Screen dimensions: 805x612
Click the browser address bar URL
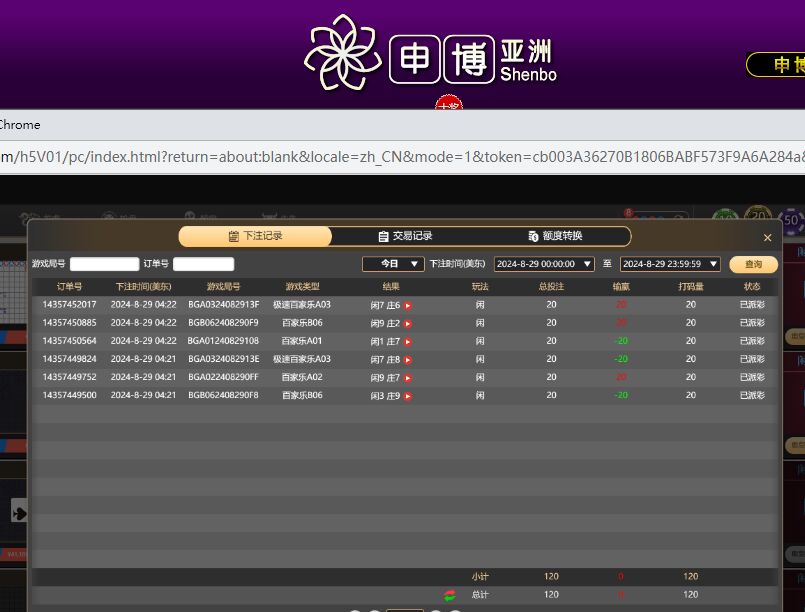400,157
